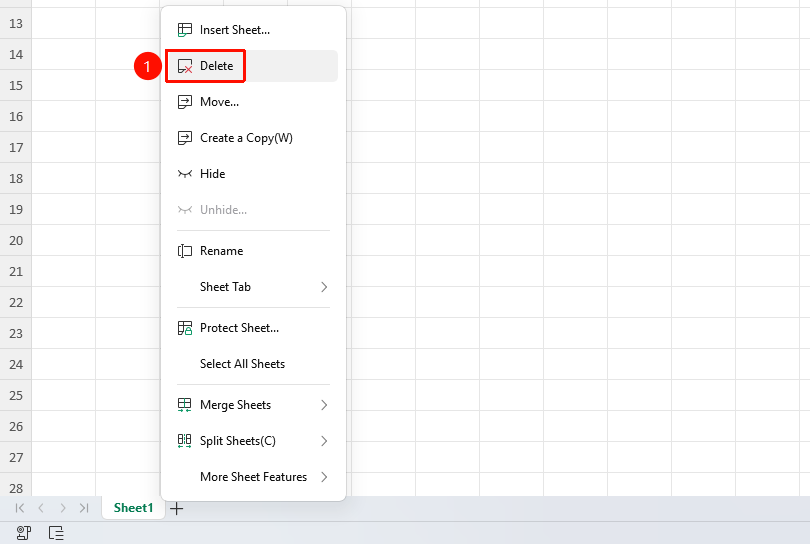Viewport: 810px width, 544px height.
Task: Choose Insert Sheet... from context menu
Action: tap(253, 30)
